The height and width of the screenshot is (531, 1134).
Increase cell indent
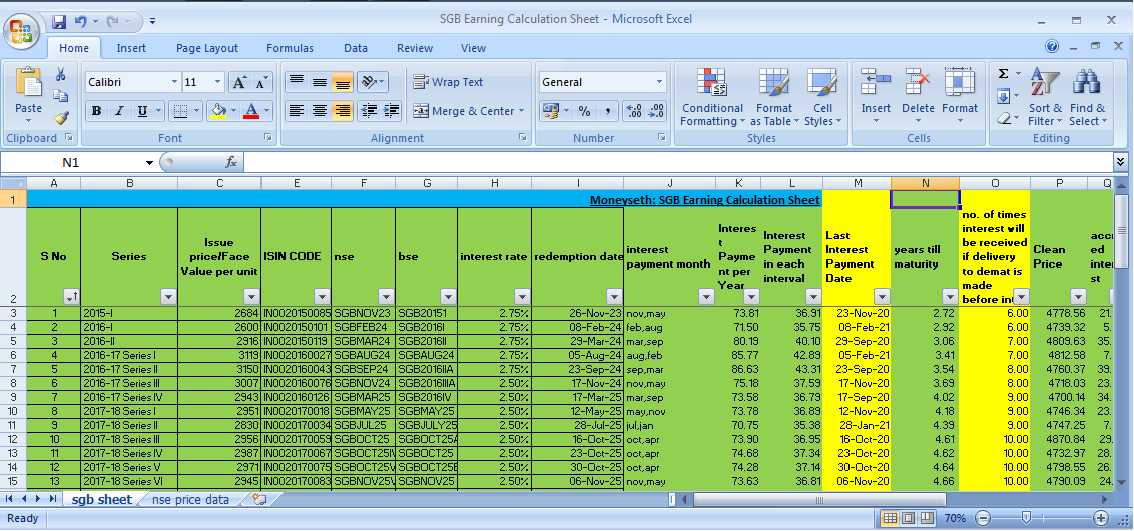391,111
